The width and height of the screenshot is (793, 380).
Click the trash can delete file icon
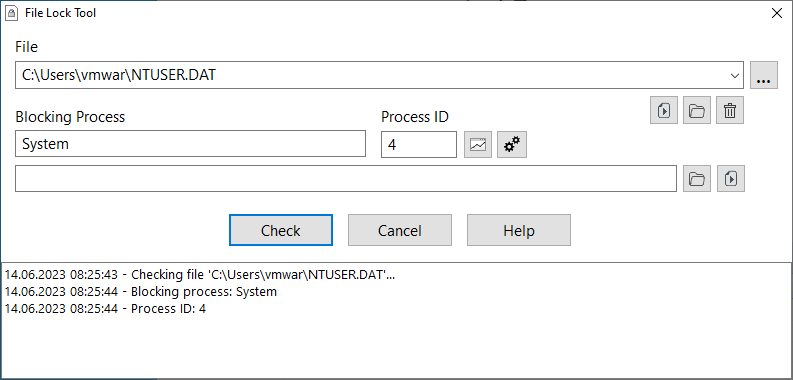[730, 110]
